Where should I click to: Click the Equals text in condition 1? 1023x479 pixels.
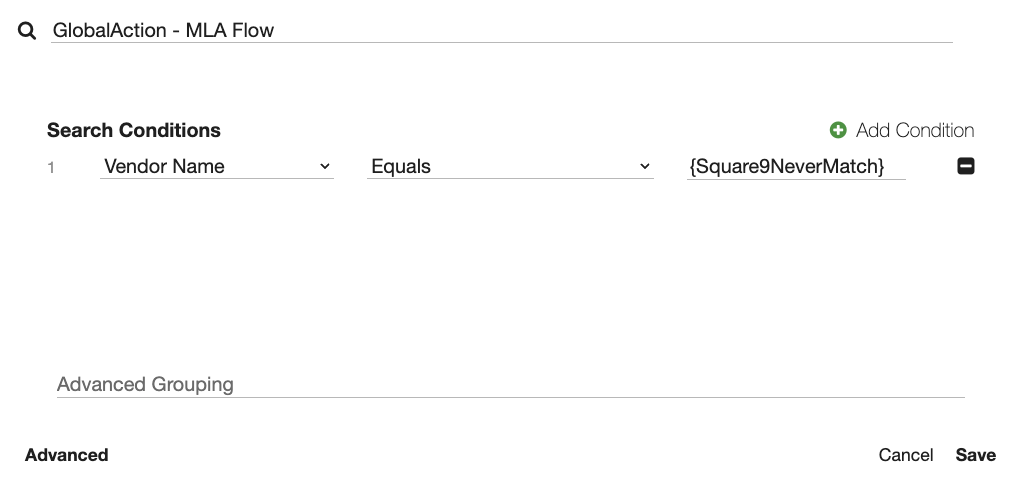coord(401,167)
